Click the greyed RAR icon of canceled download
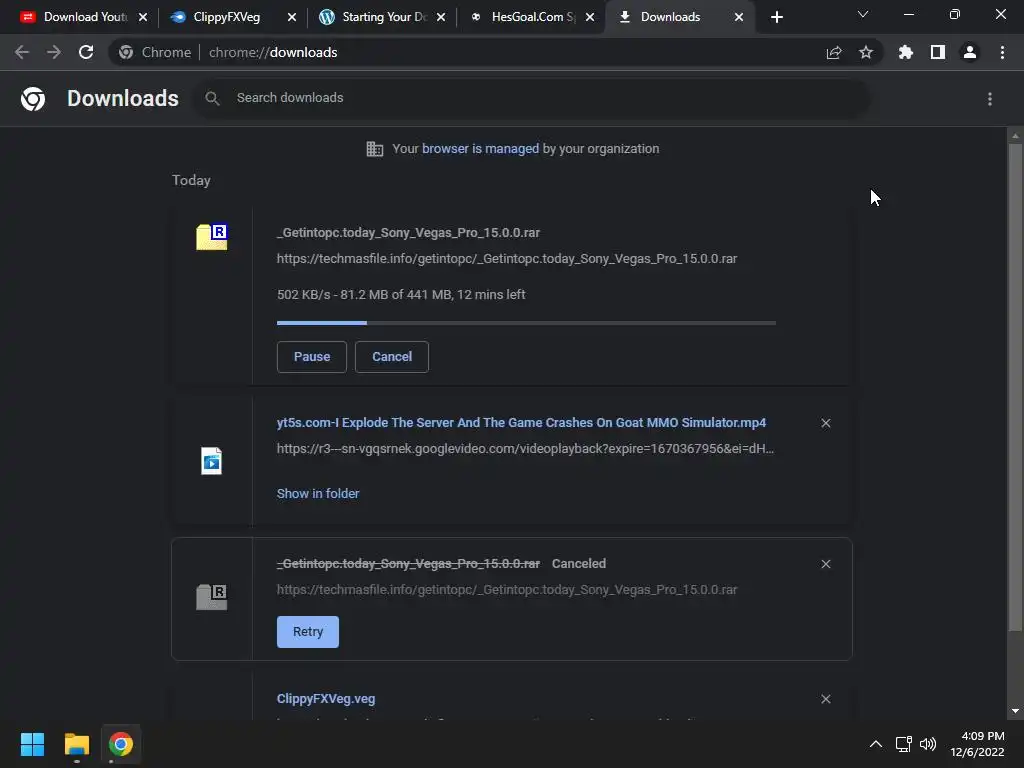 [212, 597]
